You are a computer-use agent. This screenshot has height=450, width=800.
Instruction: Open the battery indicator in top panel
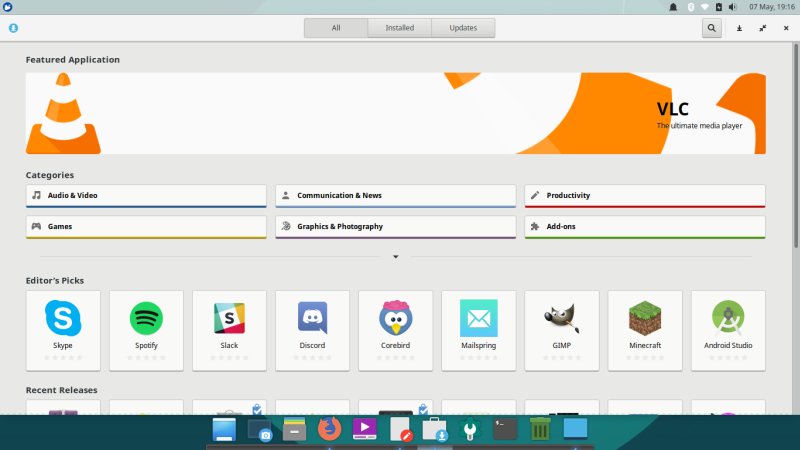[718, 7]
